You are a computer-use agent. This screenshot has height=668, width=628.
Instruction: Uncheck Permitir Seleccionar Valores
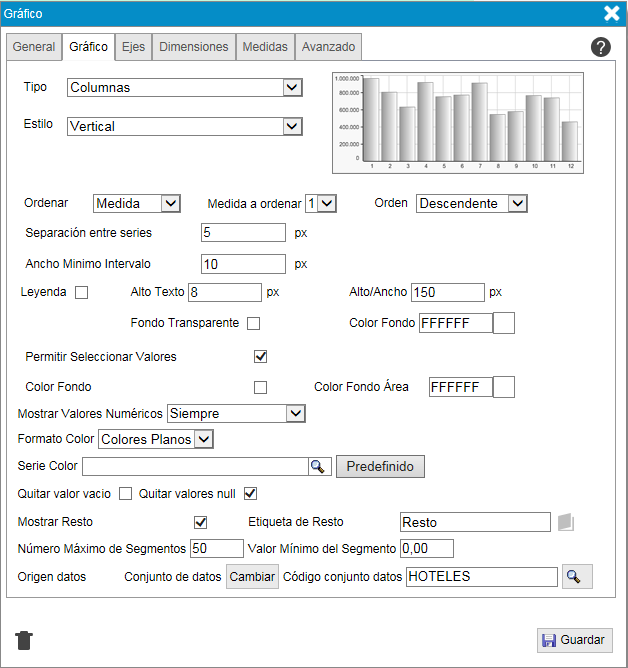point(261,356)
